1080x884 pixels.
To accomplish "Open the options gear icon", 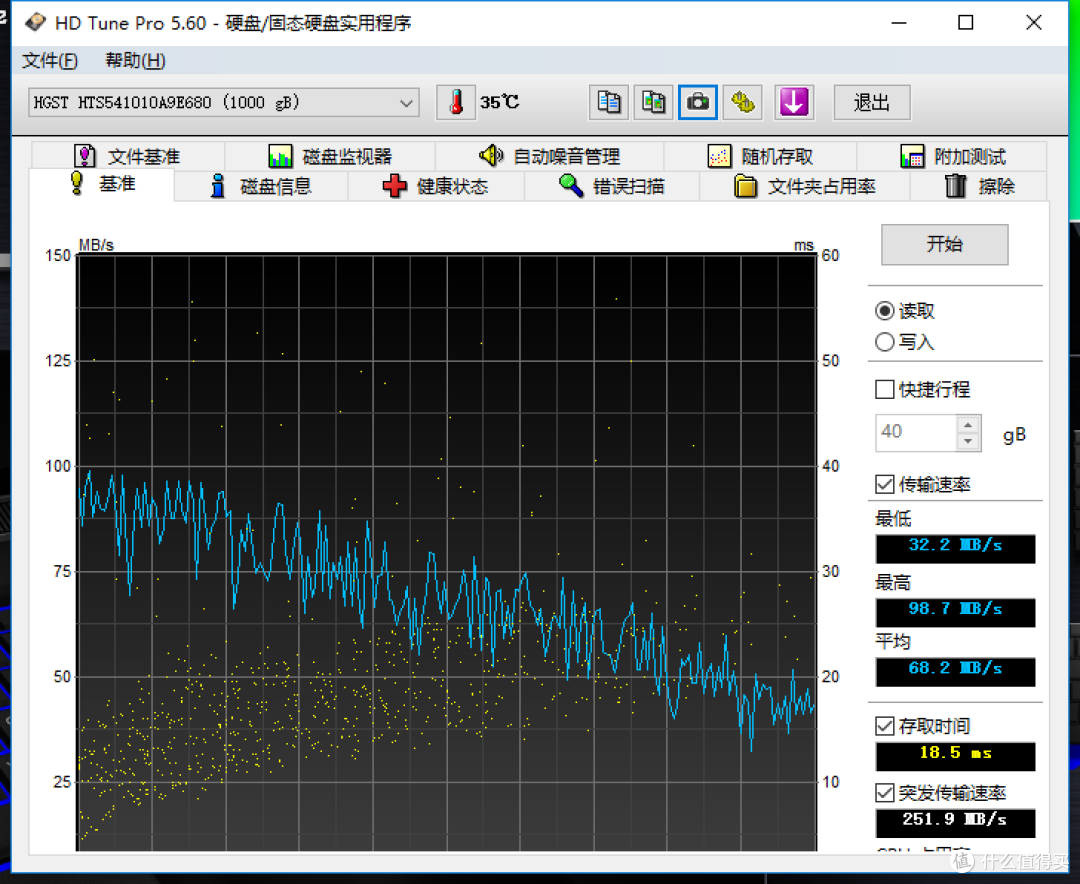I will click(742, 103).
